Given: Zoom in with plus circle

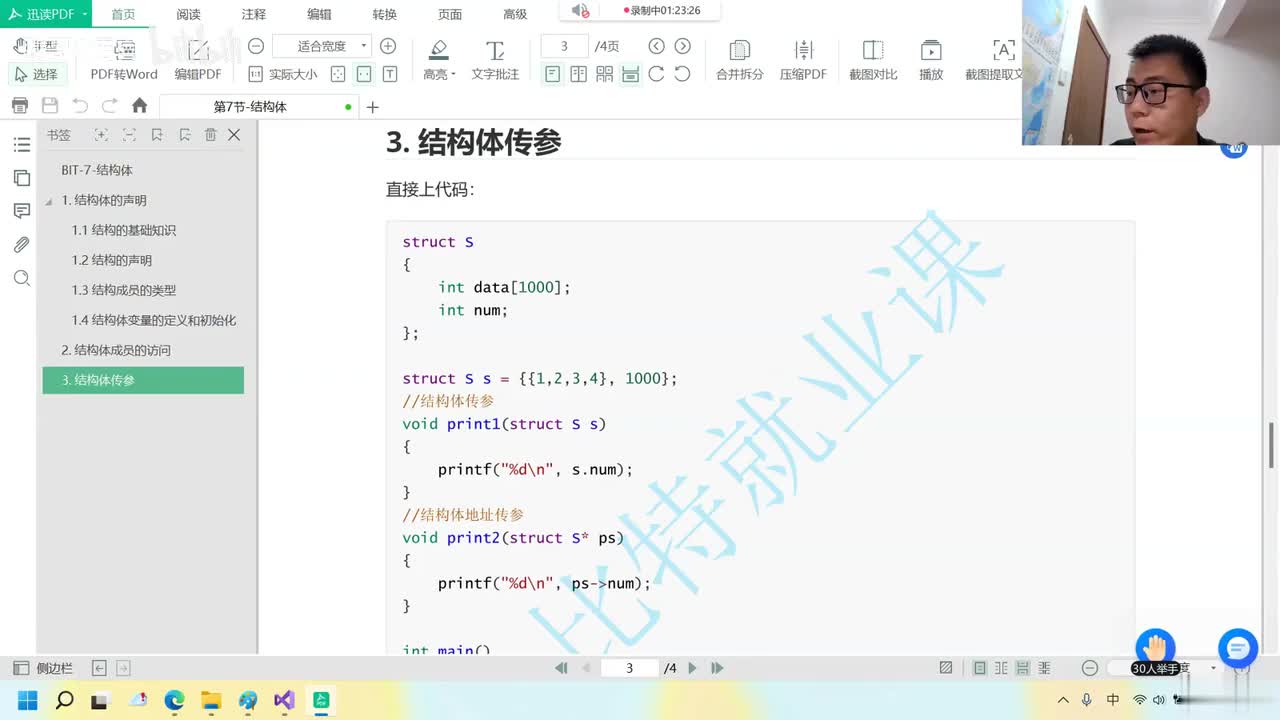Looking at the screenshot, I should click(388, 46).
